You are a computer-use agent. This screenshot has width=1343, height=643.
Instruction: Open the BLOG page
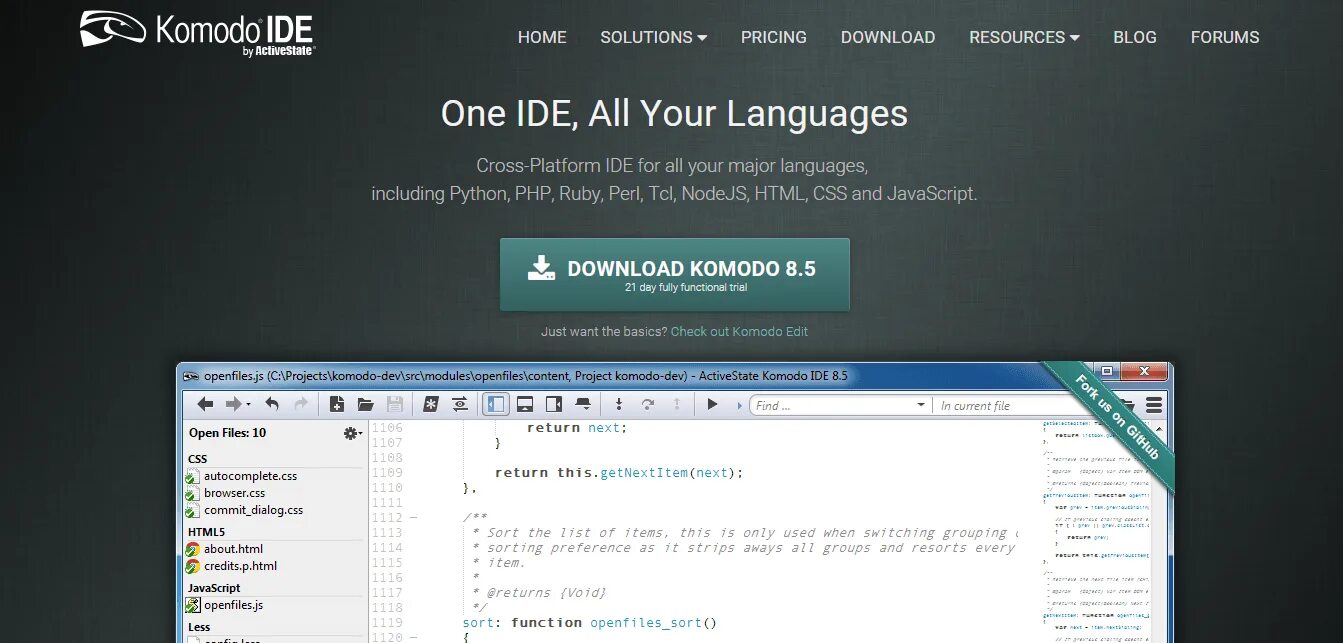coord(1135,37)
